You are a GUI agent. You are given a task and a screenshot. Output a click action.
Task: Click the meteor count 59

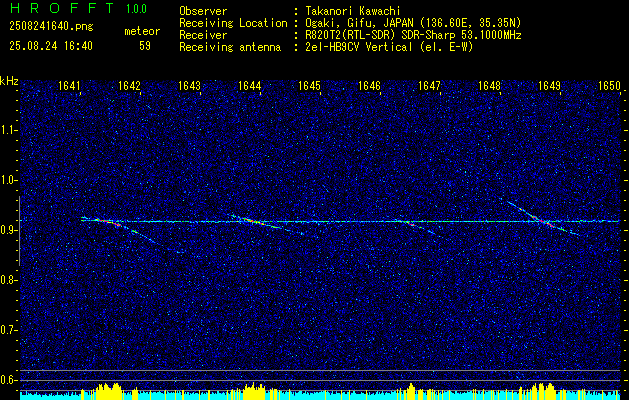pyautogui.click(x=145, y=46)
